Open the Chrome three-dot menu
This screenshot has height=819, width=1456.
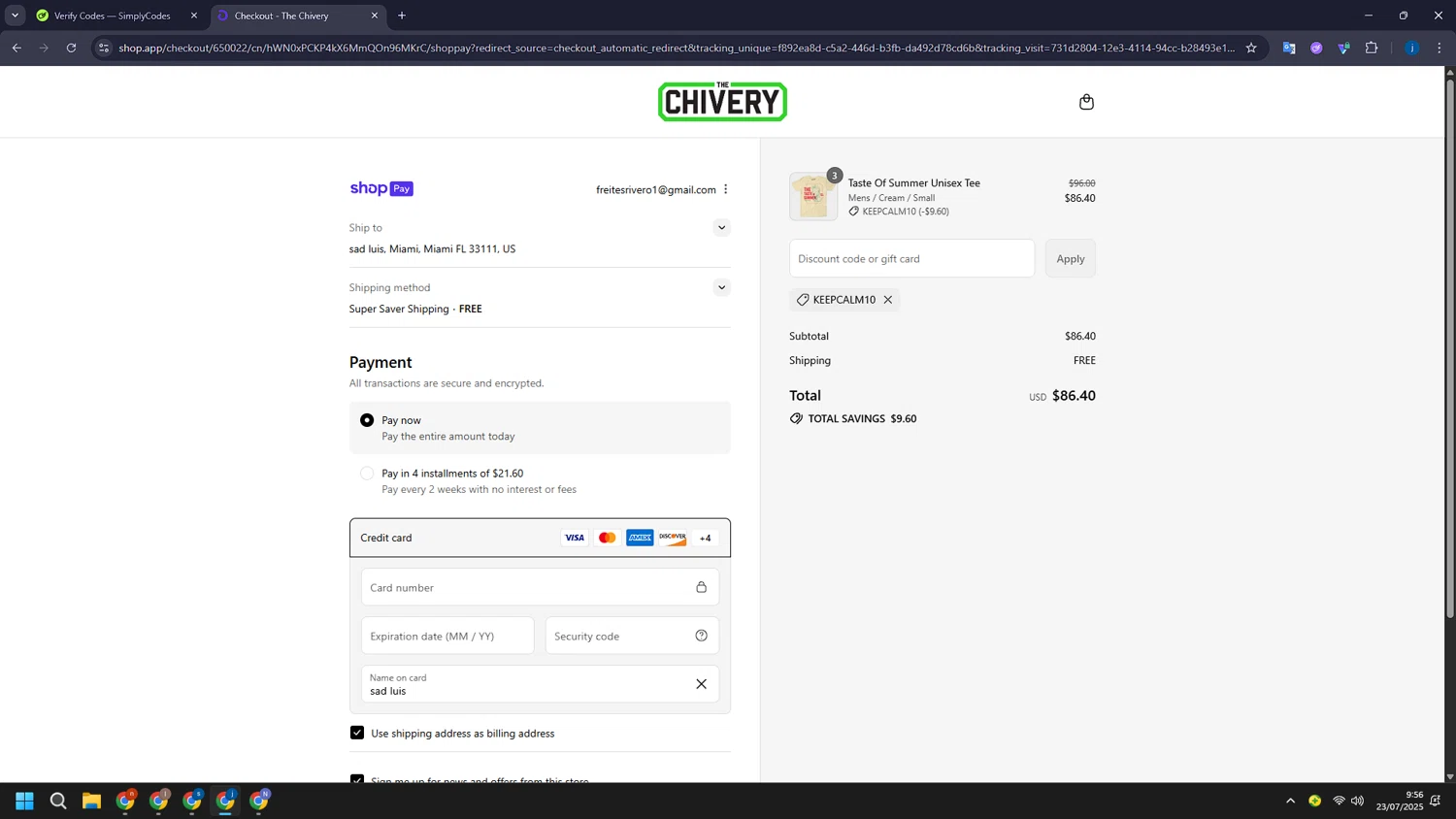click(x=1439, y=48)
